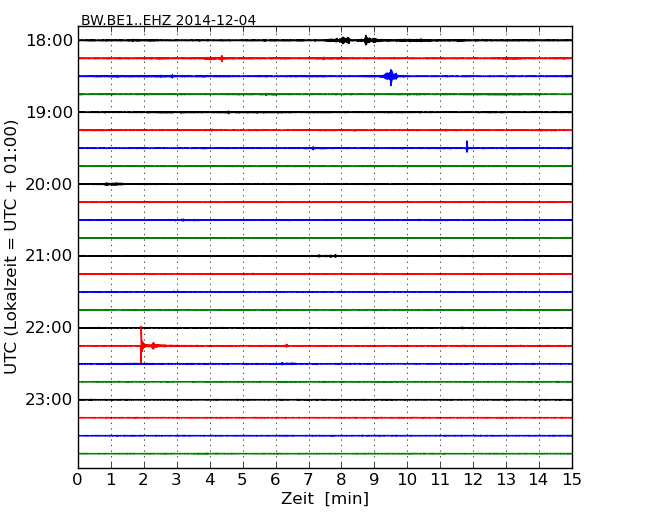Click the vertical "UTC (Lokalzeit = UTC + 01:00)" axis label
The image size is (650, 520).
click(11, 248)
